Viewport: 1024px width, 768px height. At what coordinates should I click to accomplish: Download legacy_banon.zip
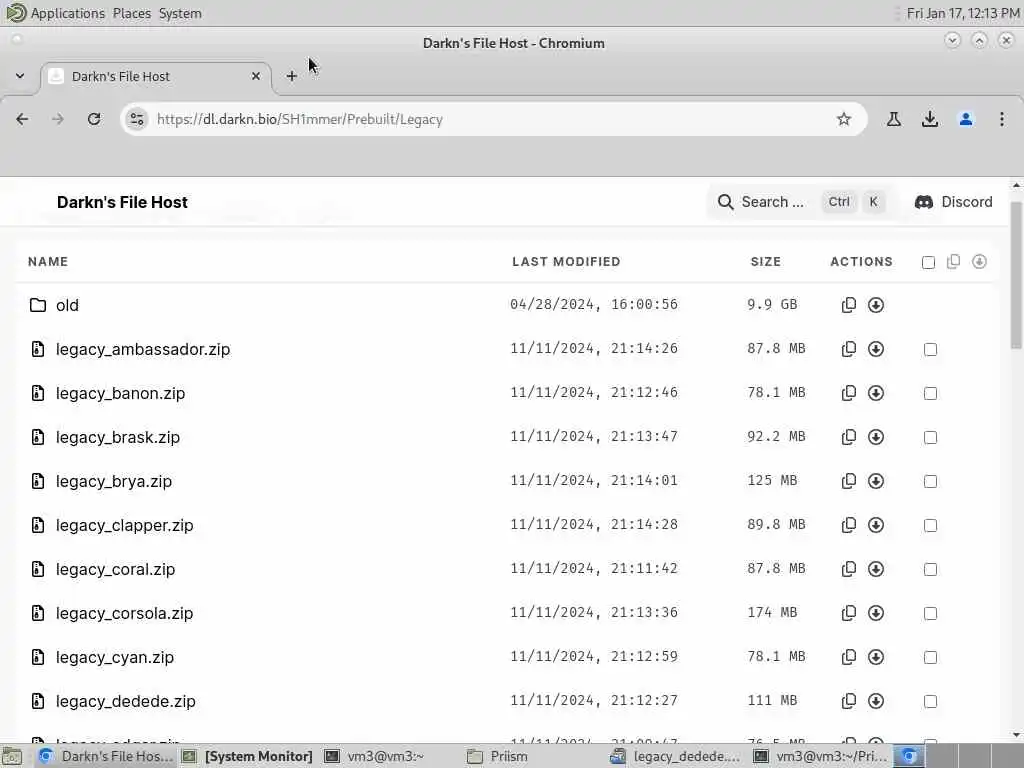(x=876, y=393)
